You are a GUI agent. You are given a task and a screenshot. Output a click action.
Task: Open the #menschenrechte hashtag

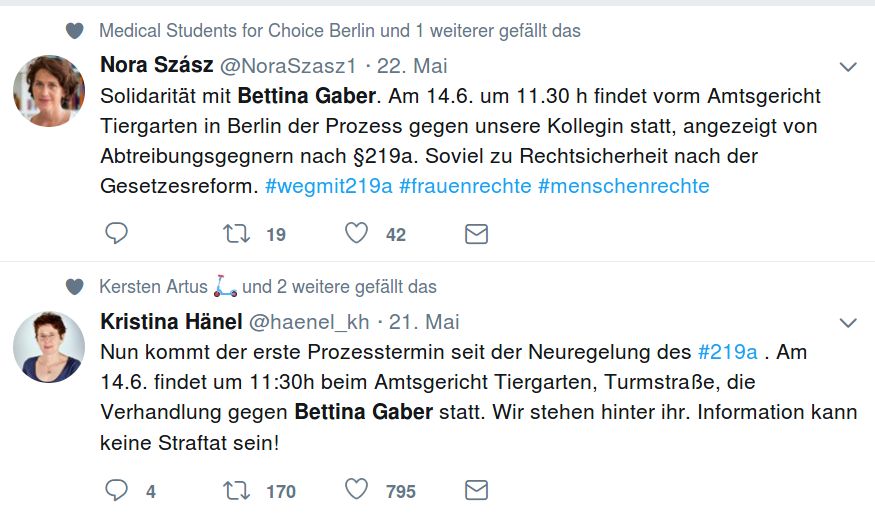pyautogui.click(x=623, y=186)
